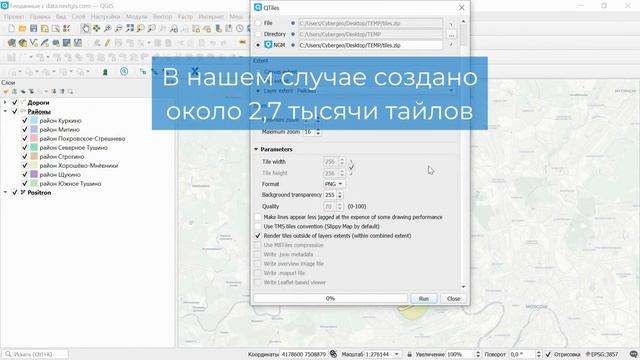Expand the Дороги layer tree node
The image size is (640, 360).
click(5, 102)
